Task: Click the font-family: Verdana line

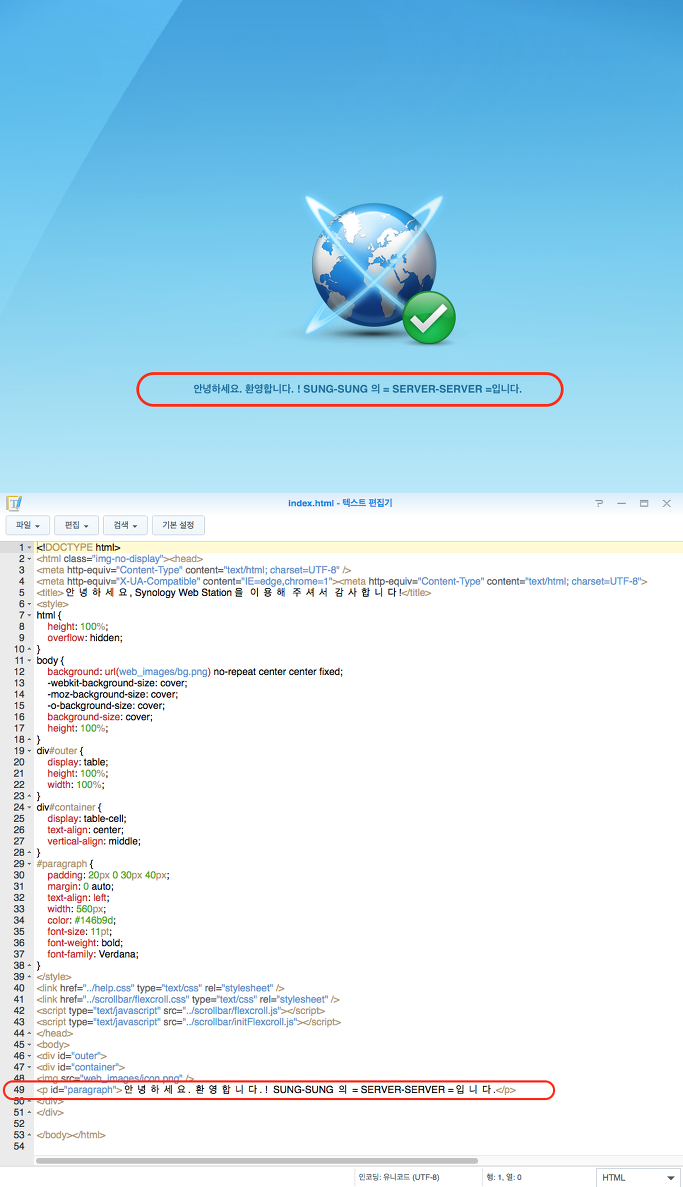Action: pyautogui.click(x=93, y=955)
